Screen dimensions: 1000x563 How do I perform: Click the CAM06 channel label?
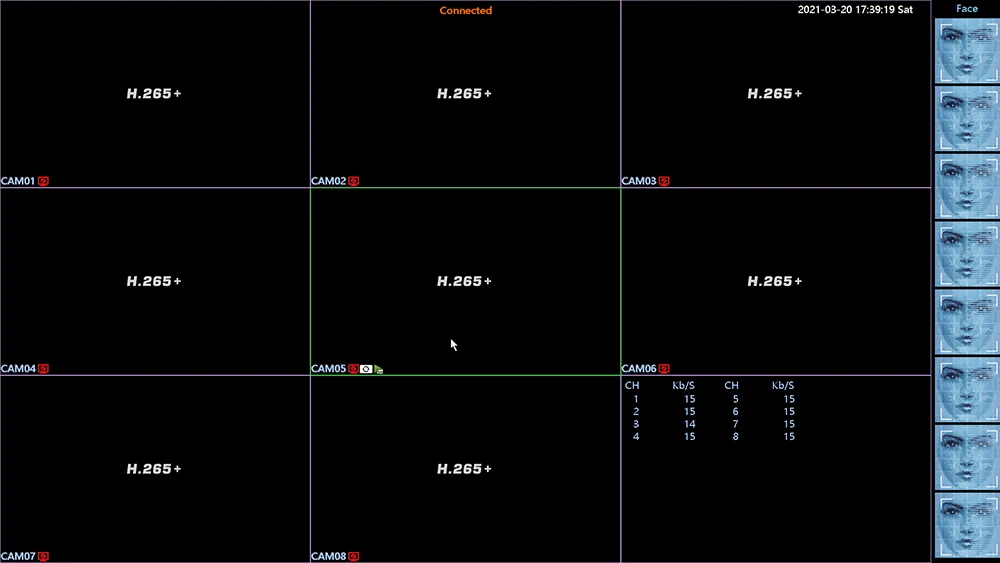click(x=639, y=369)
